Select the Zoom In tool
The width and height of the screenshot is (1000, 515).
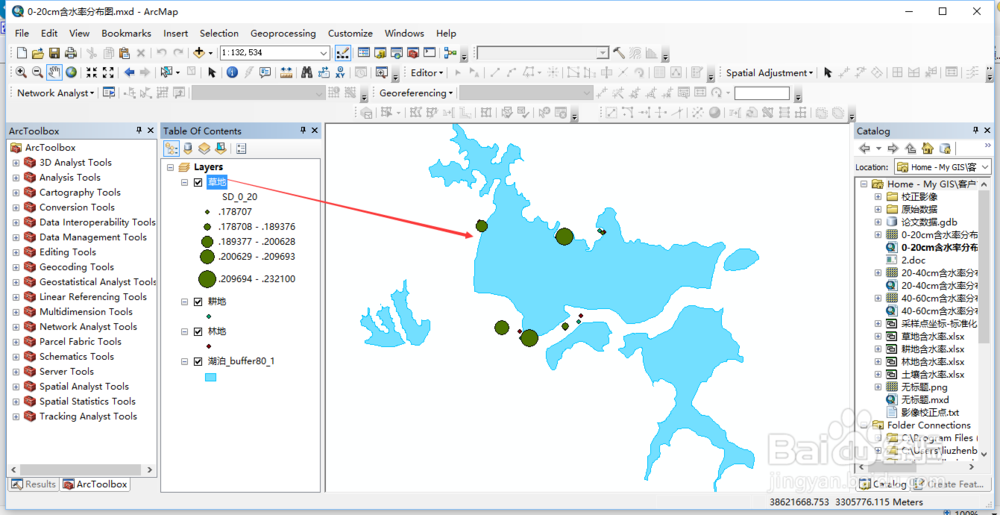coord(21,73)
